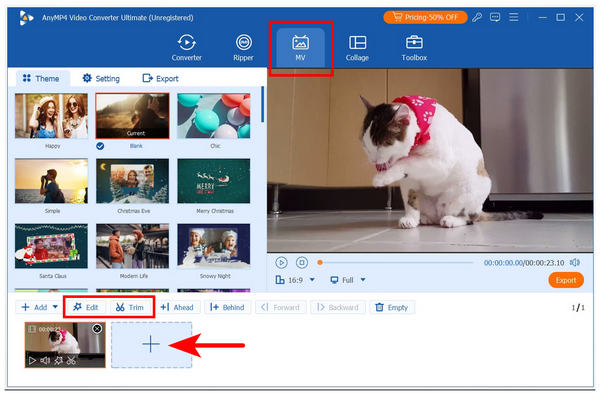
Task: Click the Pricing-50% OFF button
Action: click(x=425, y=17)
